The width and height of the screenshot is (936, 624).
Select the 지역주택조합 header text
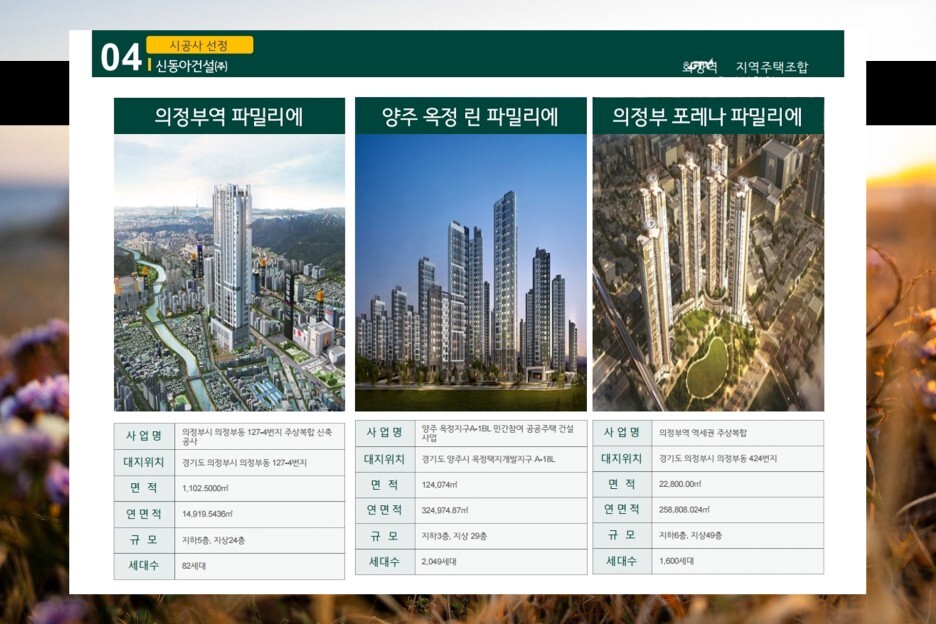click(x=771, y=67)
